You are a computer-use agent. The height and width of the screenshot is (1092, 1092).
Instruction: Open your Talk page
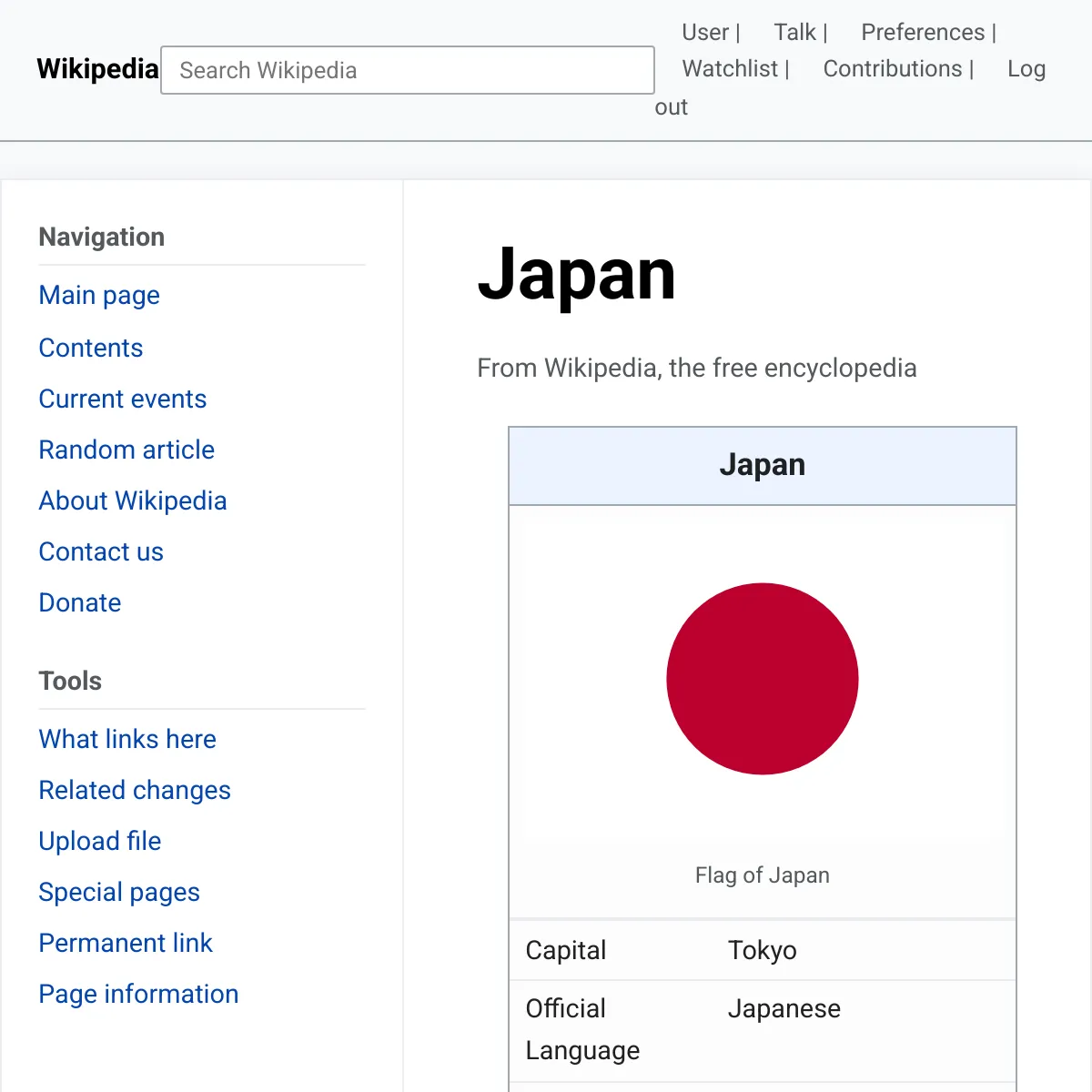(x=792, y=32)
